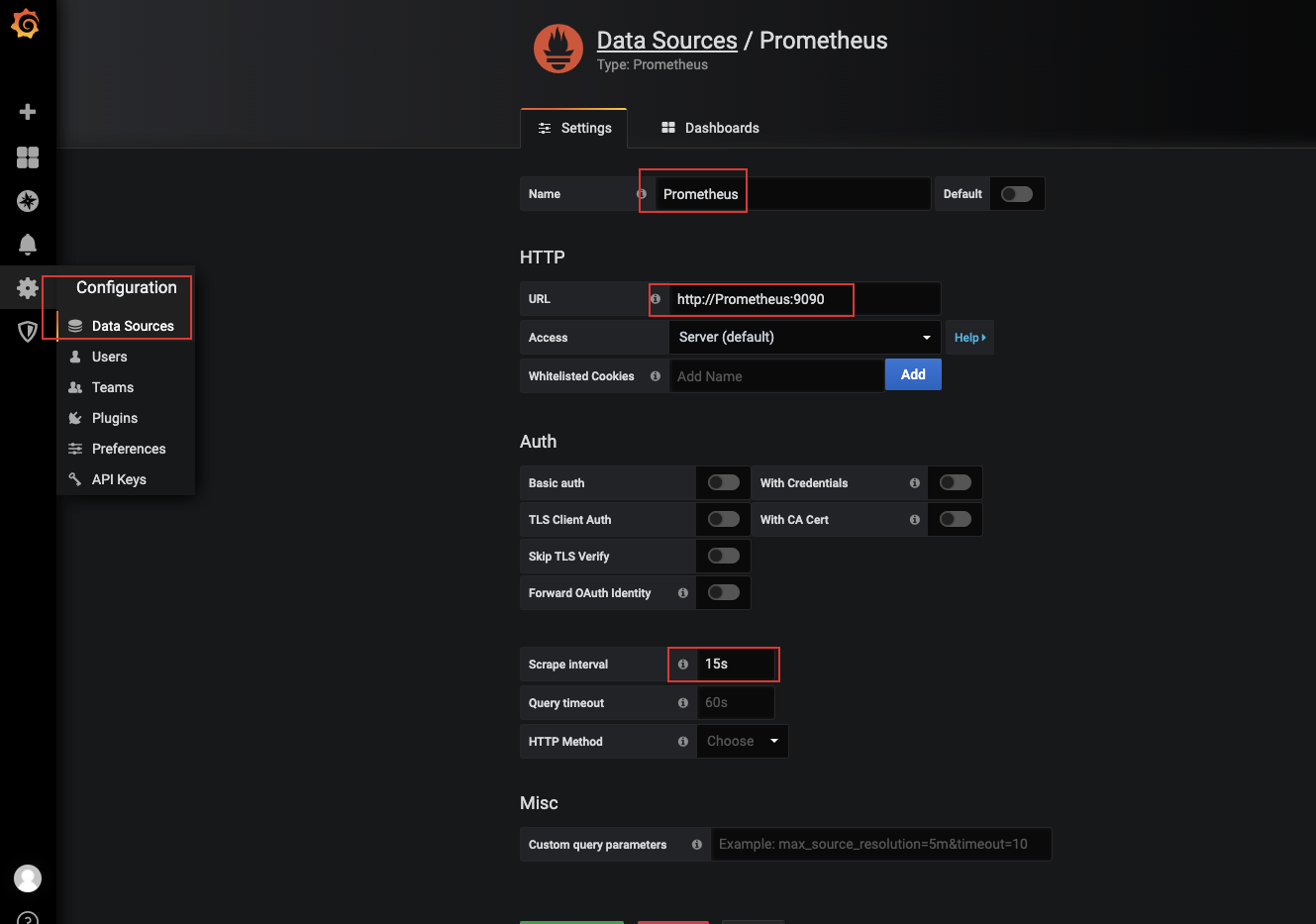Click the user avatar icon
The width and height of the screenshot is (1316, 924).
(x=28, y=878)
